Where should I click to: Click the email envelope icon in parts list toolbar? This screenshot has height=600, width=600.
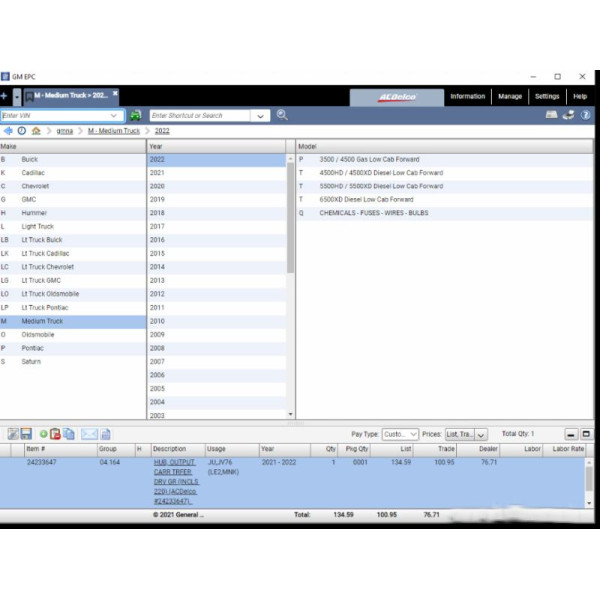click(x=89, y=434)
